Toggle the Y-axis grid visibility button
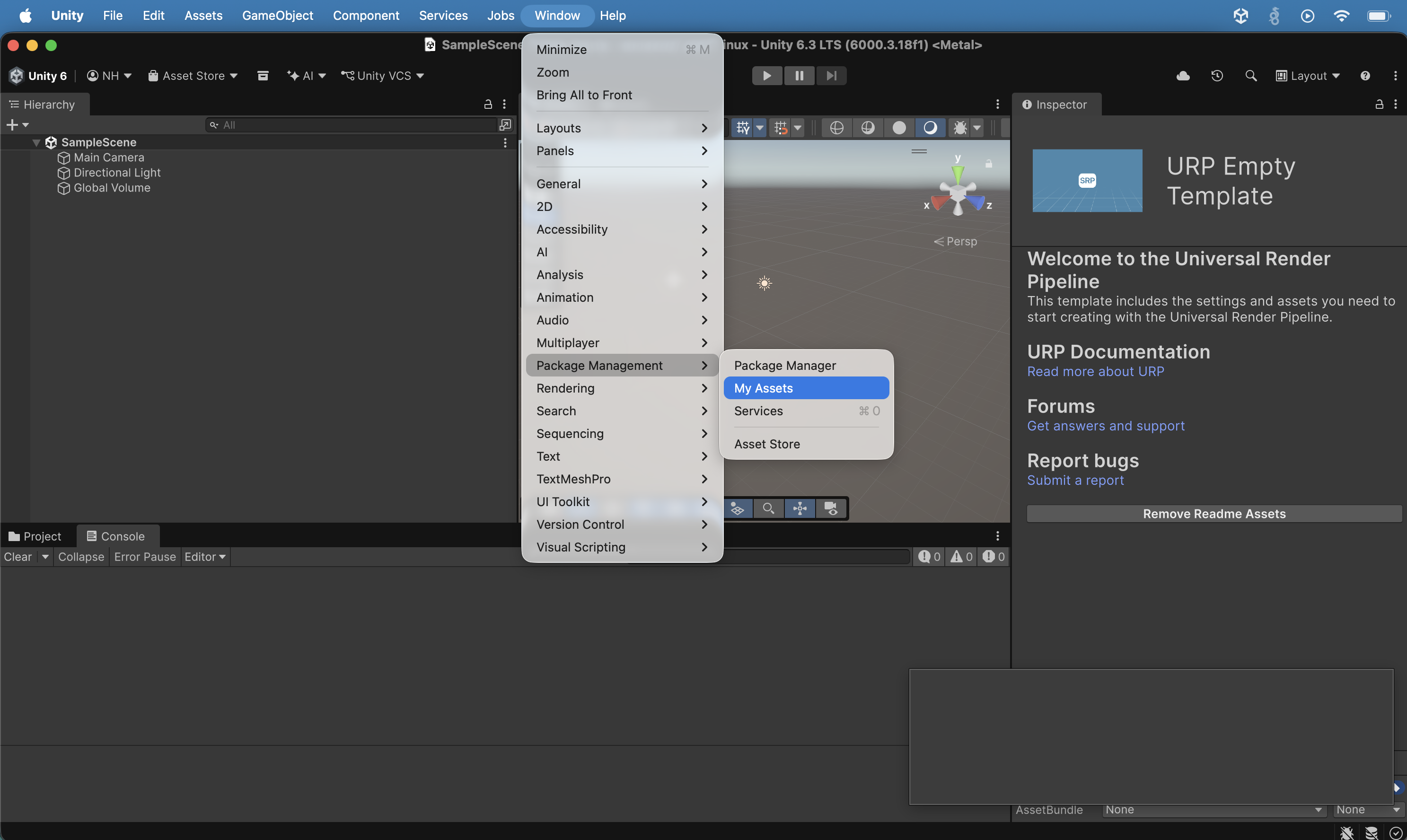The image size is (1407, 840). (x=743, y=128)
